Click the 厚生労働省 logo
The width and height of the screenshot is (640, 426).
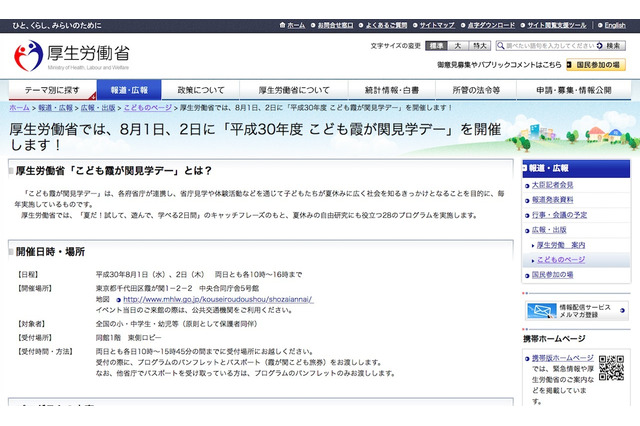click(72, 55)
